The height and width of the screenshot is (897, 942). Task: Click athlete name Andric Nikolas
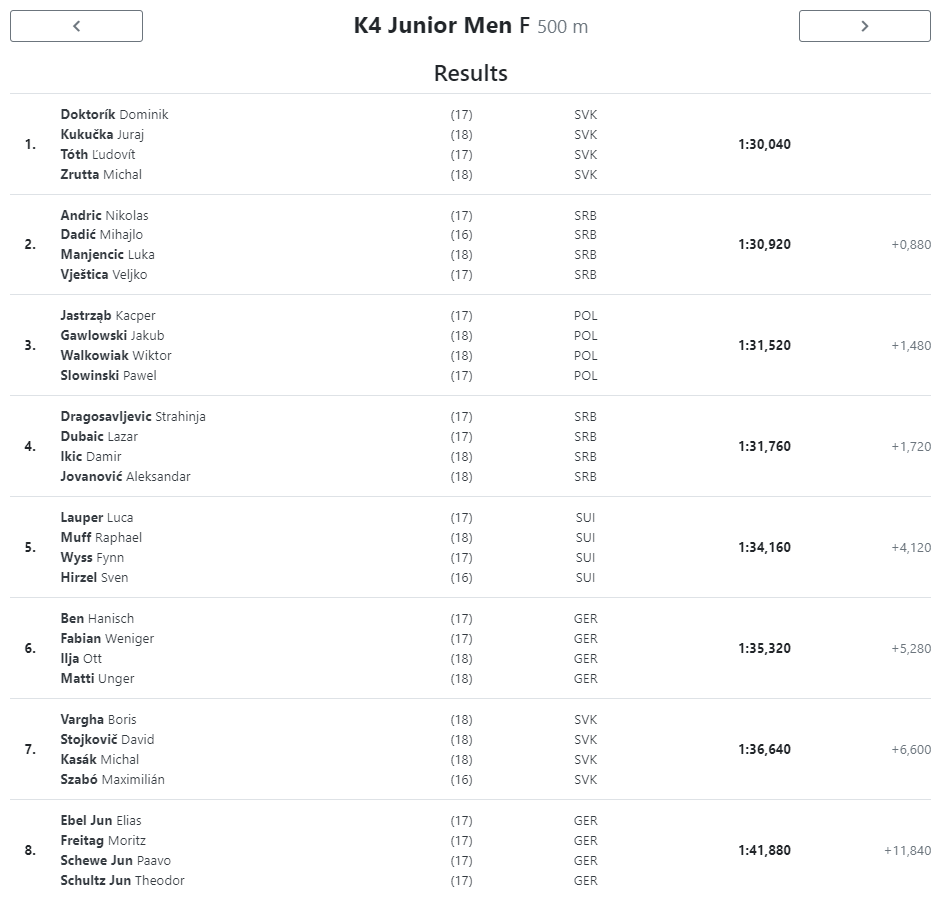(x=104, y=215)
